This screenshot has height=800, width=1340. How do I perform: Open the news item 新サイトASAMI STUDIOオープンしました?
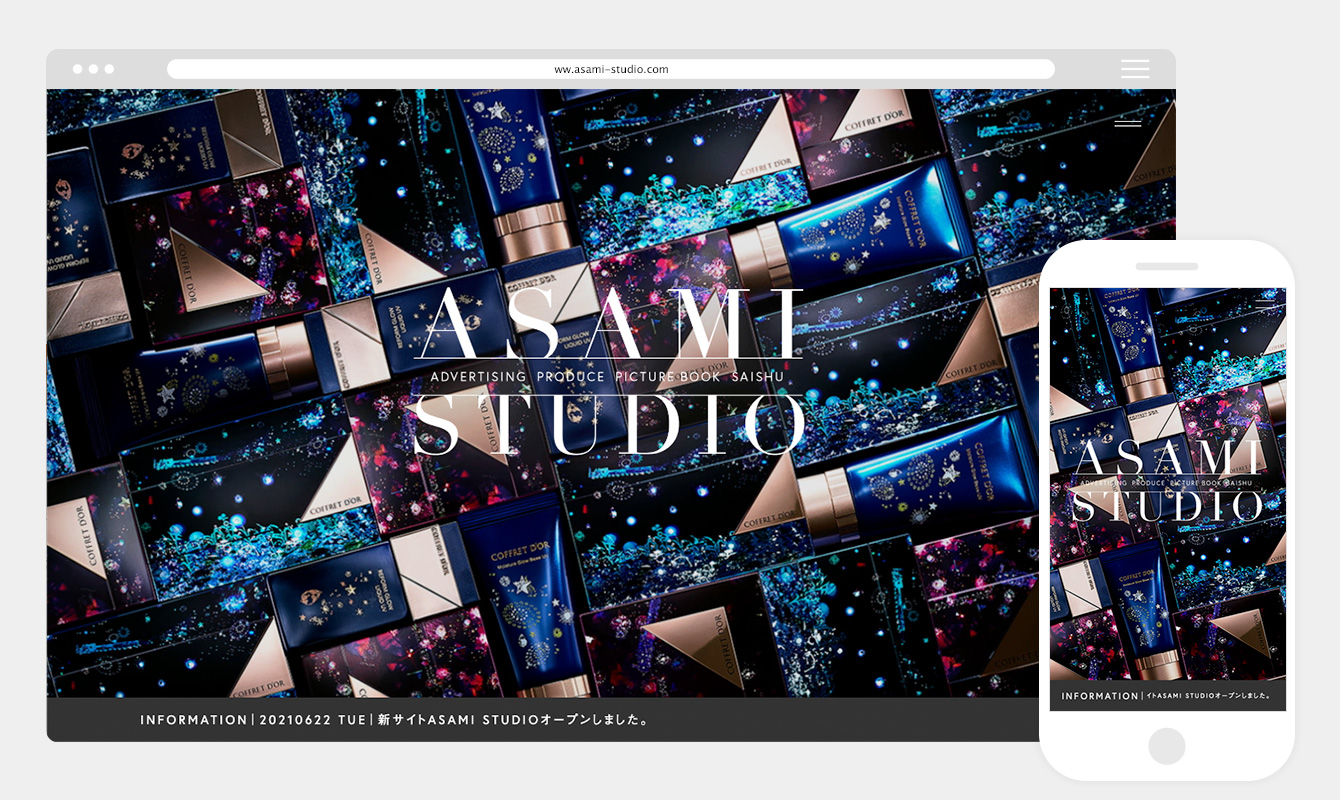(x=513, y=720)
